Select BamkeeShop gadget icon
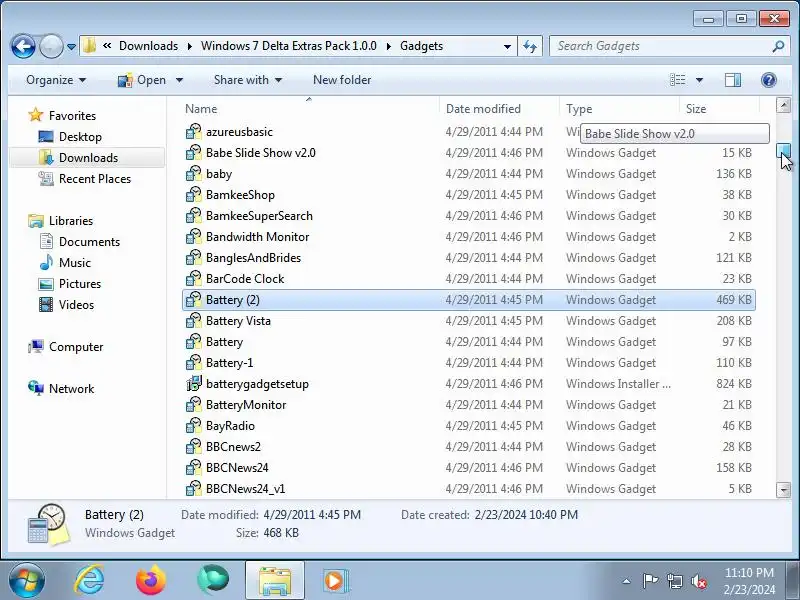This screenshot has height=600, width=800. point(193,194)
